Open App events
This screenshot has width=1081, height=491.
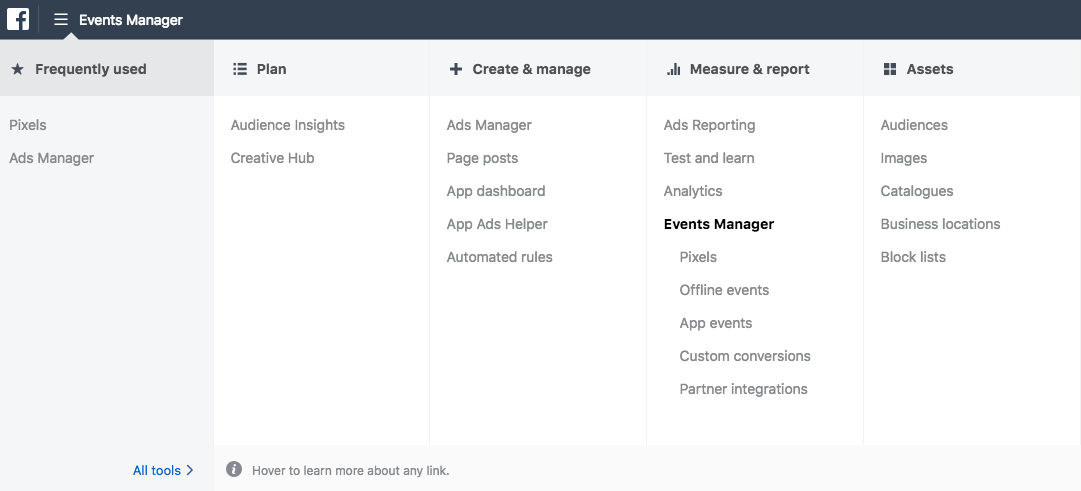click(x=716, y=323)
